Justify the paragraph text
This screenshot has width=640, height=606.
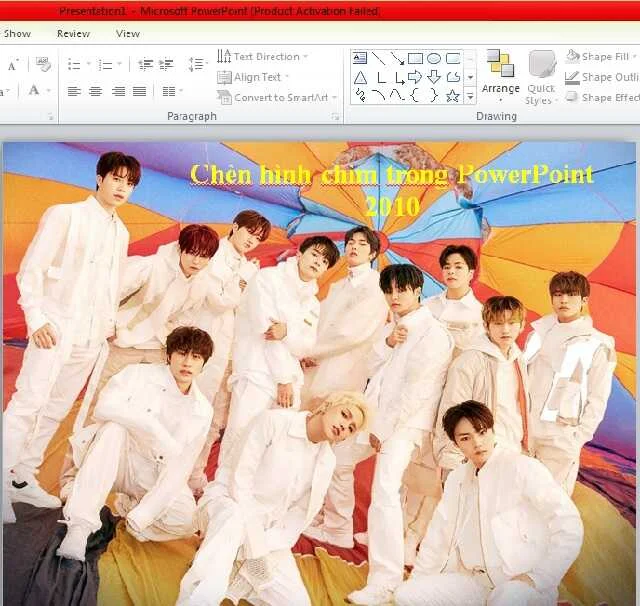140,91
